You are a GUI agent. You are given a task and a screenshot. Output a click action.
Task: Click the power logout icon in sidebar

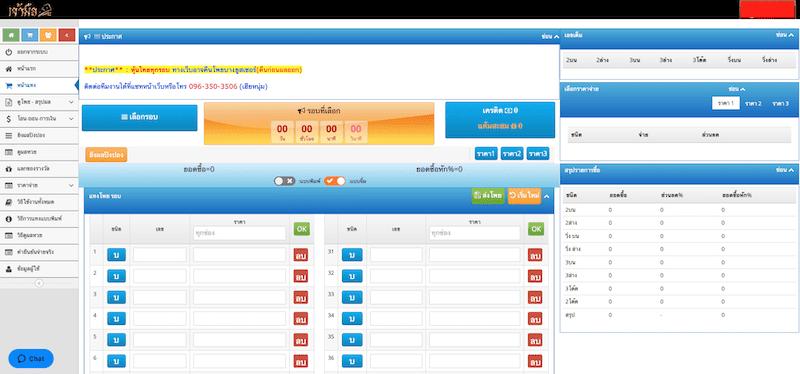(8, 52)
